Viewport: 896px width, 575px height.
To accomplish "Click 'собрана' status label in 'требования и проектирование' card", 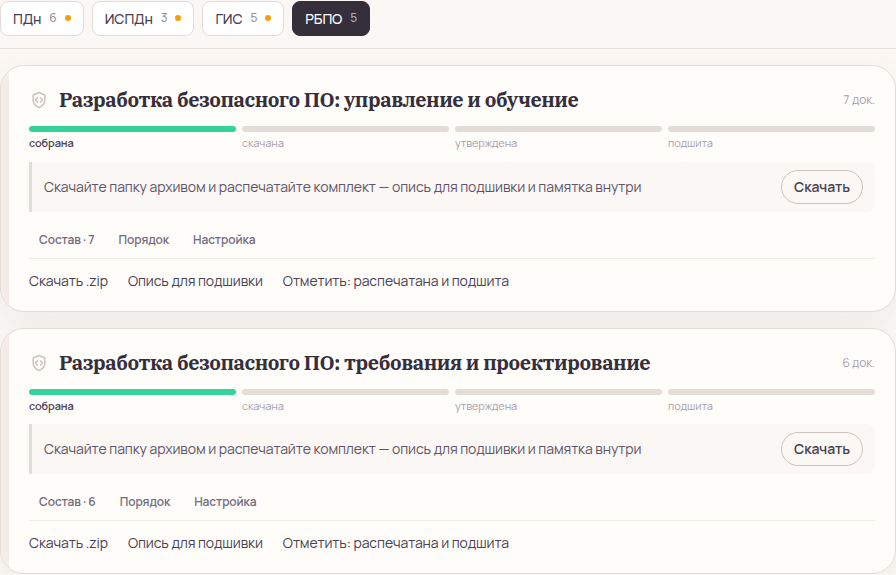I will [x=51, y=406].
